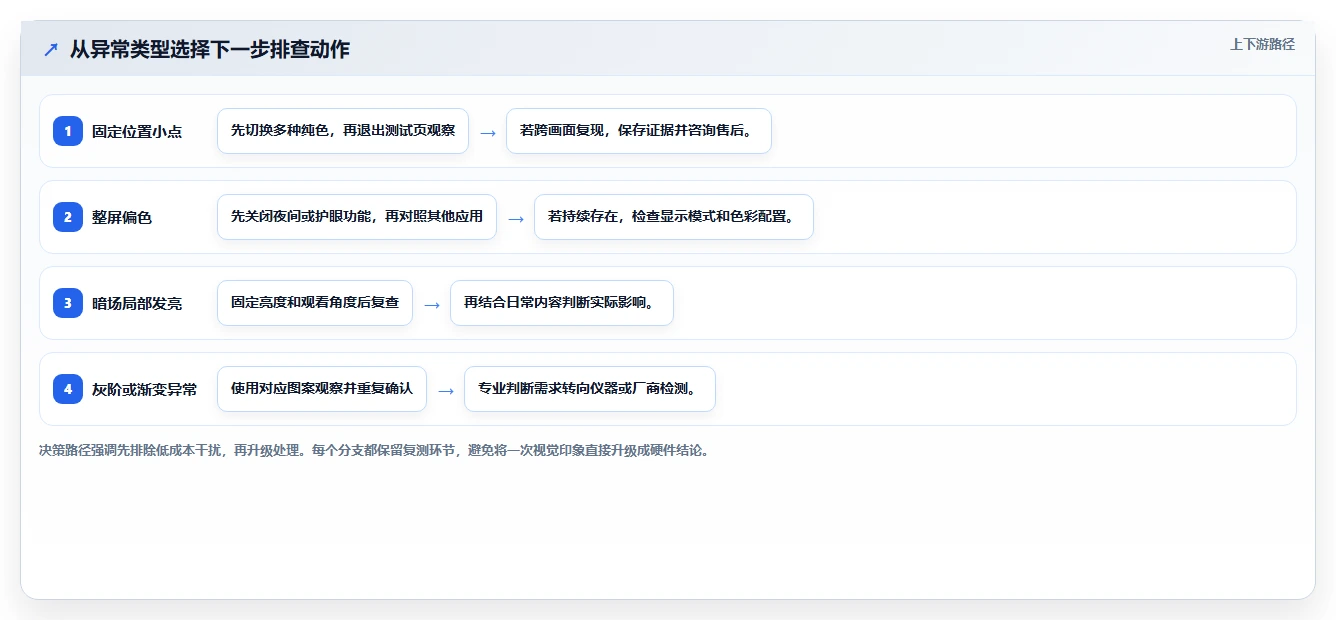Click the 固定位置小点 row label

137,131
